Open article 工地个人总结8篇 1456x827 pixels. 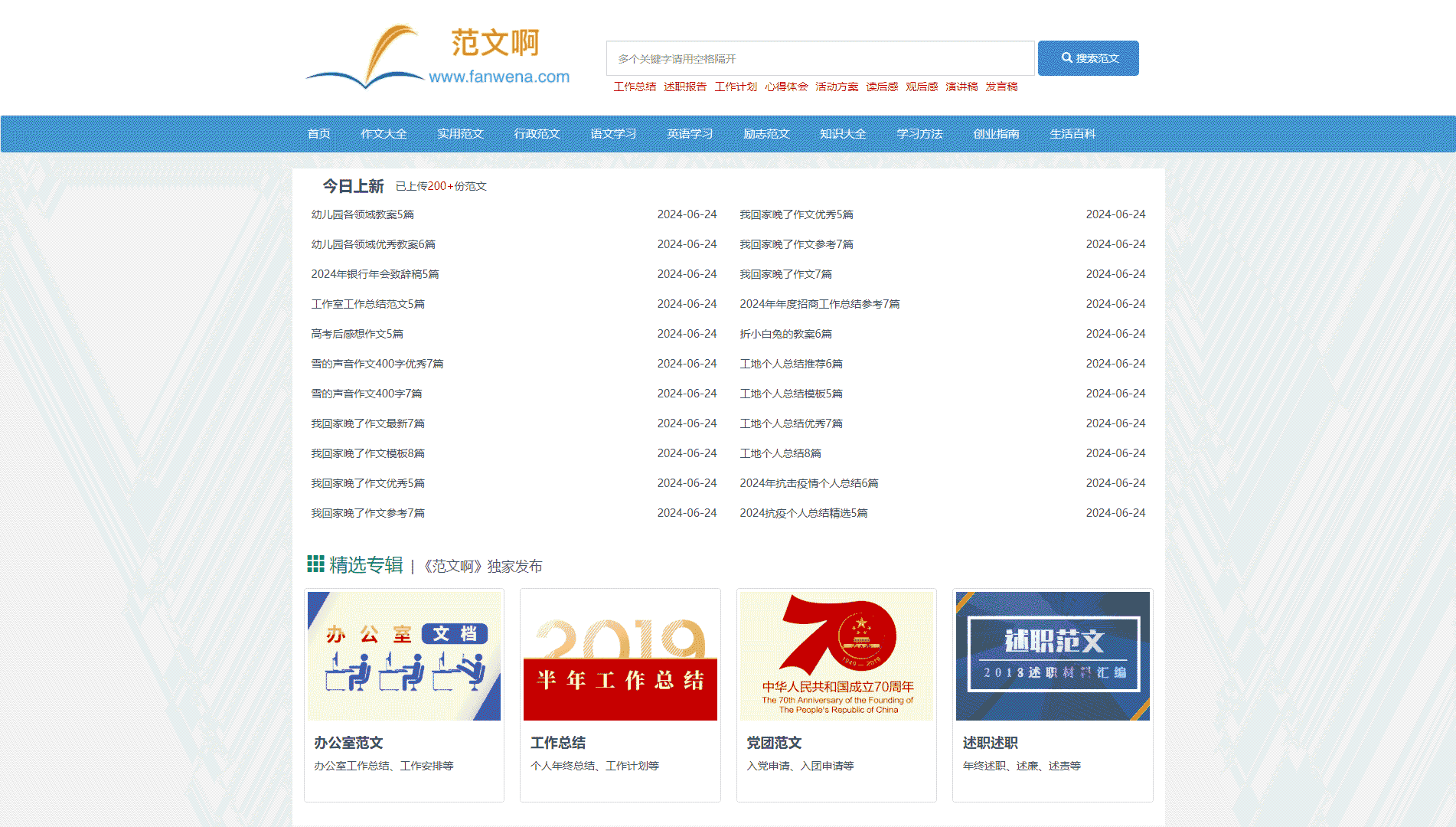pos(780,453)
